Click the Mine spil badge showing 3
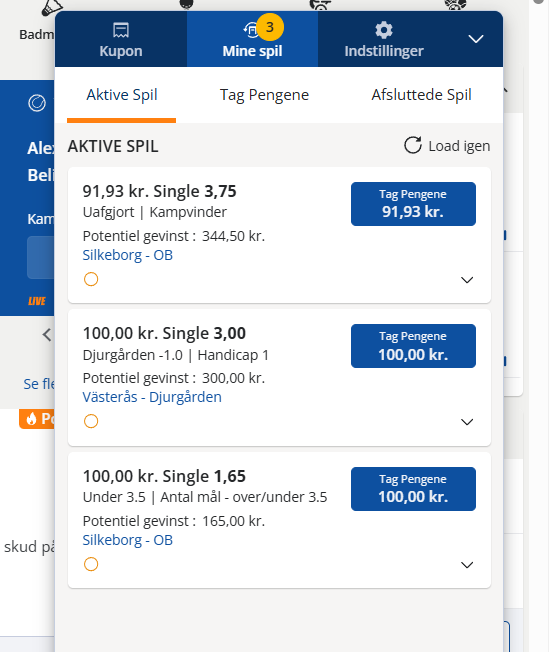Screen dimensions: 552x652 pos(270,27)
